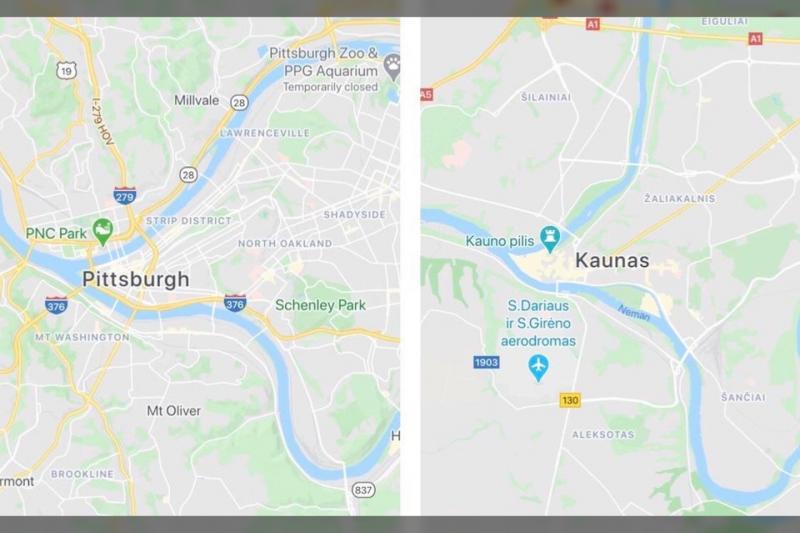Click the A5 highway badge
Screen dimensions: 800x533
point(426,94)
